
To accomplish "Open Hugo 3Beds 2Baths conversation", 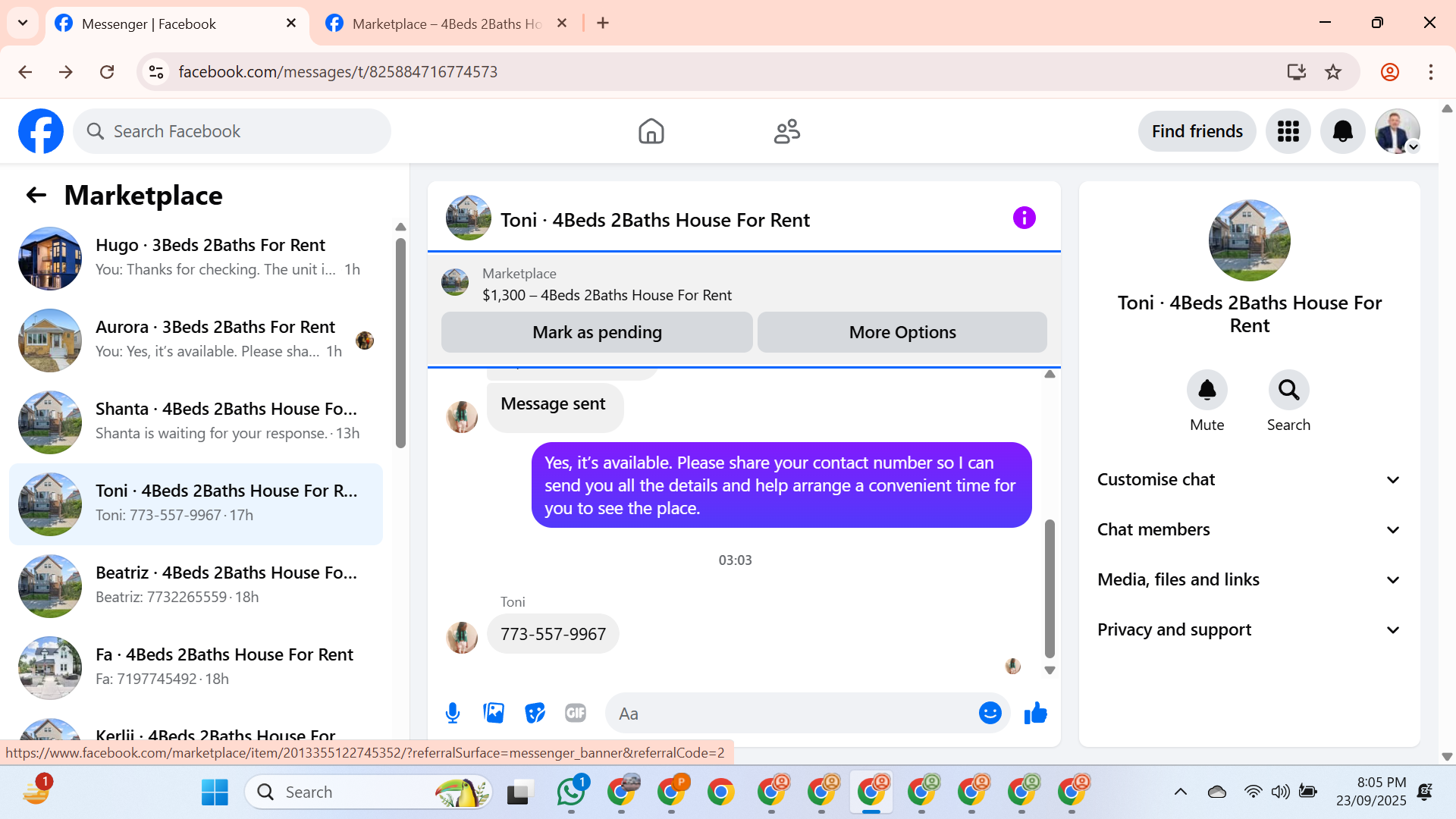I will (x=196, y=258).
